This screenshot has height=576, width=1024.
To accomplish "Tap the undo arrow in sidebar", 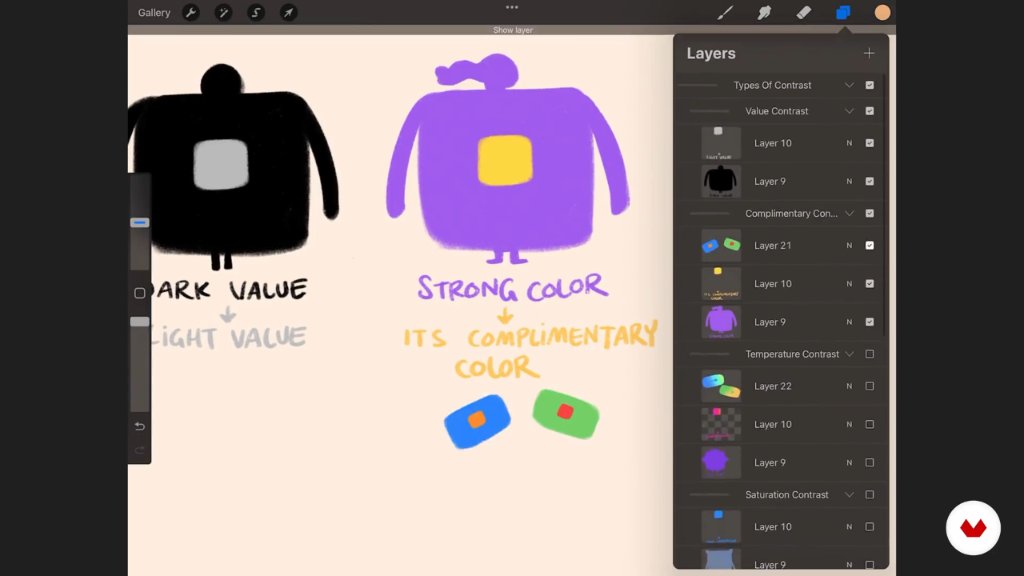I will [x=140, y=426].
